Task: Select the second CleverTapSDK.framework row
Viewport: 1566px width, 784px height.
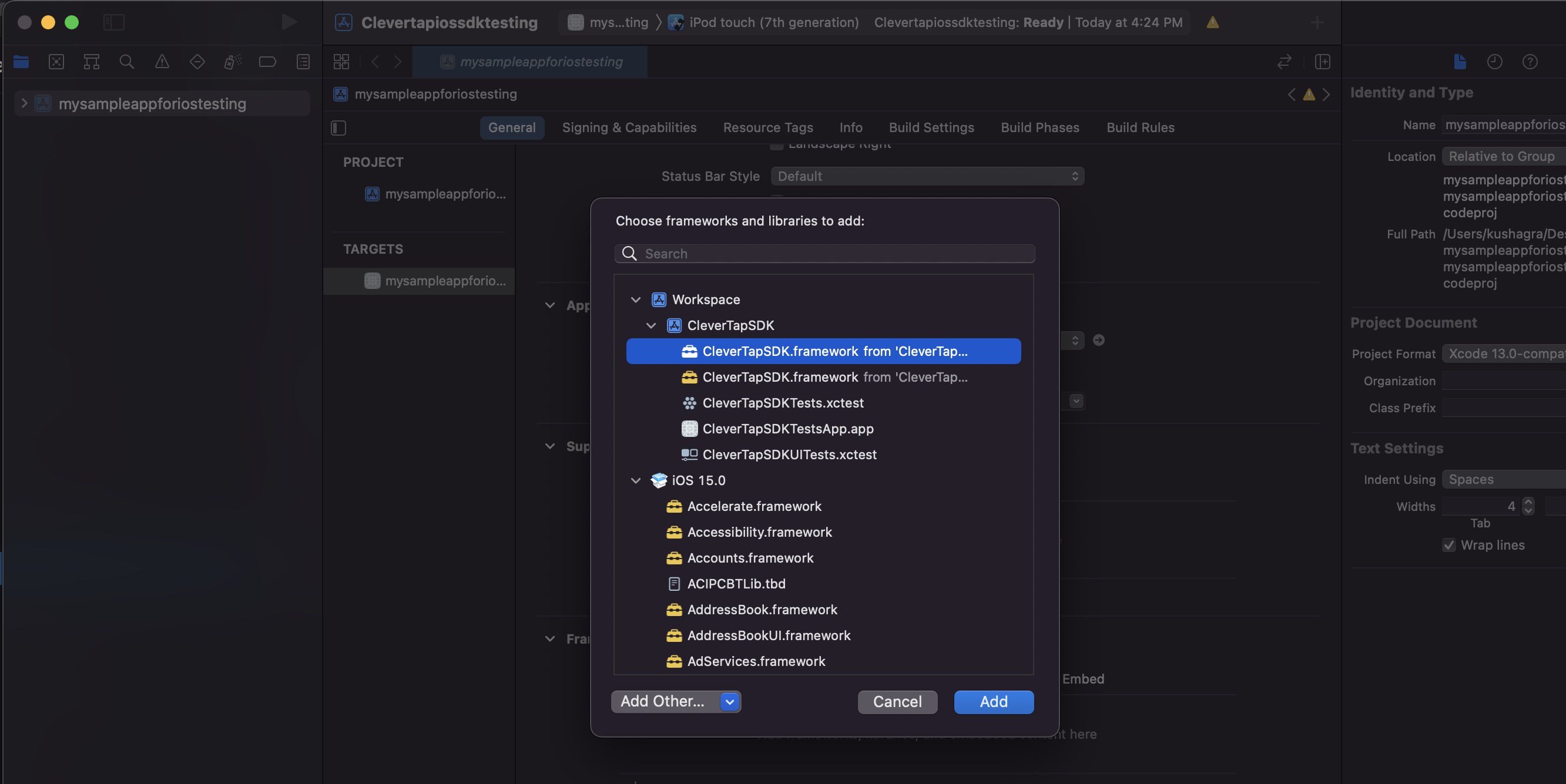Action: pyautogui.click(x=823, y=378)
